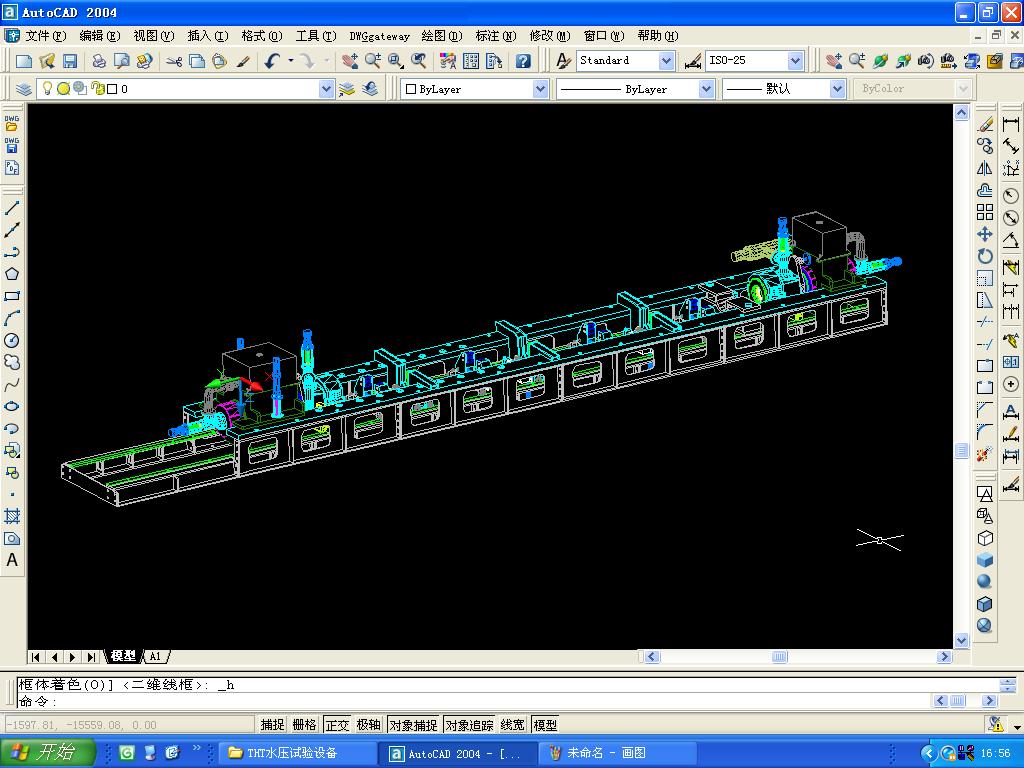
Task: Open the Layer Properties Manager icon
Action: [x=24, y=89]
